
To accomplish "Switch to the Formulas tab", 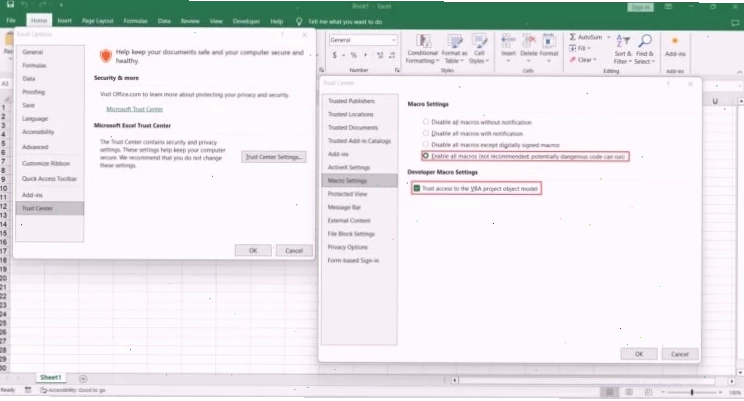I will point(135,21).
